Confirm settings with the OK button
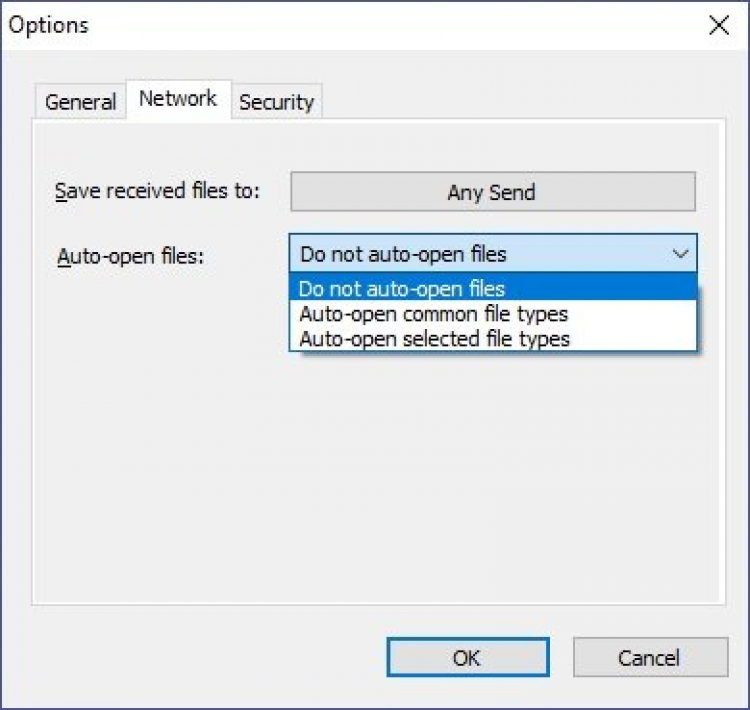Screen dimensions: 750x710 point(467,657)
